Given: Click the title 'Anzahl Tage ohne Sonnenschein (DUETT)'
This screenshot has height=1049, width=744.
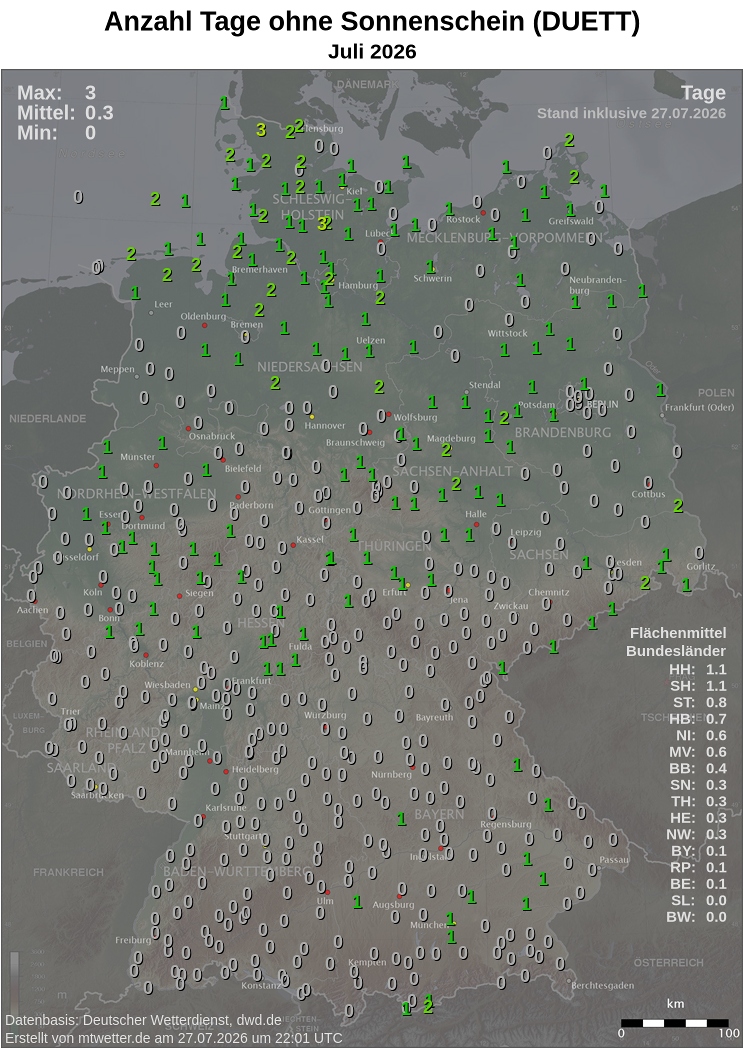Looking at the screenshot, I should pyautogui.click(x=372, y=22).
